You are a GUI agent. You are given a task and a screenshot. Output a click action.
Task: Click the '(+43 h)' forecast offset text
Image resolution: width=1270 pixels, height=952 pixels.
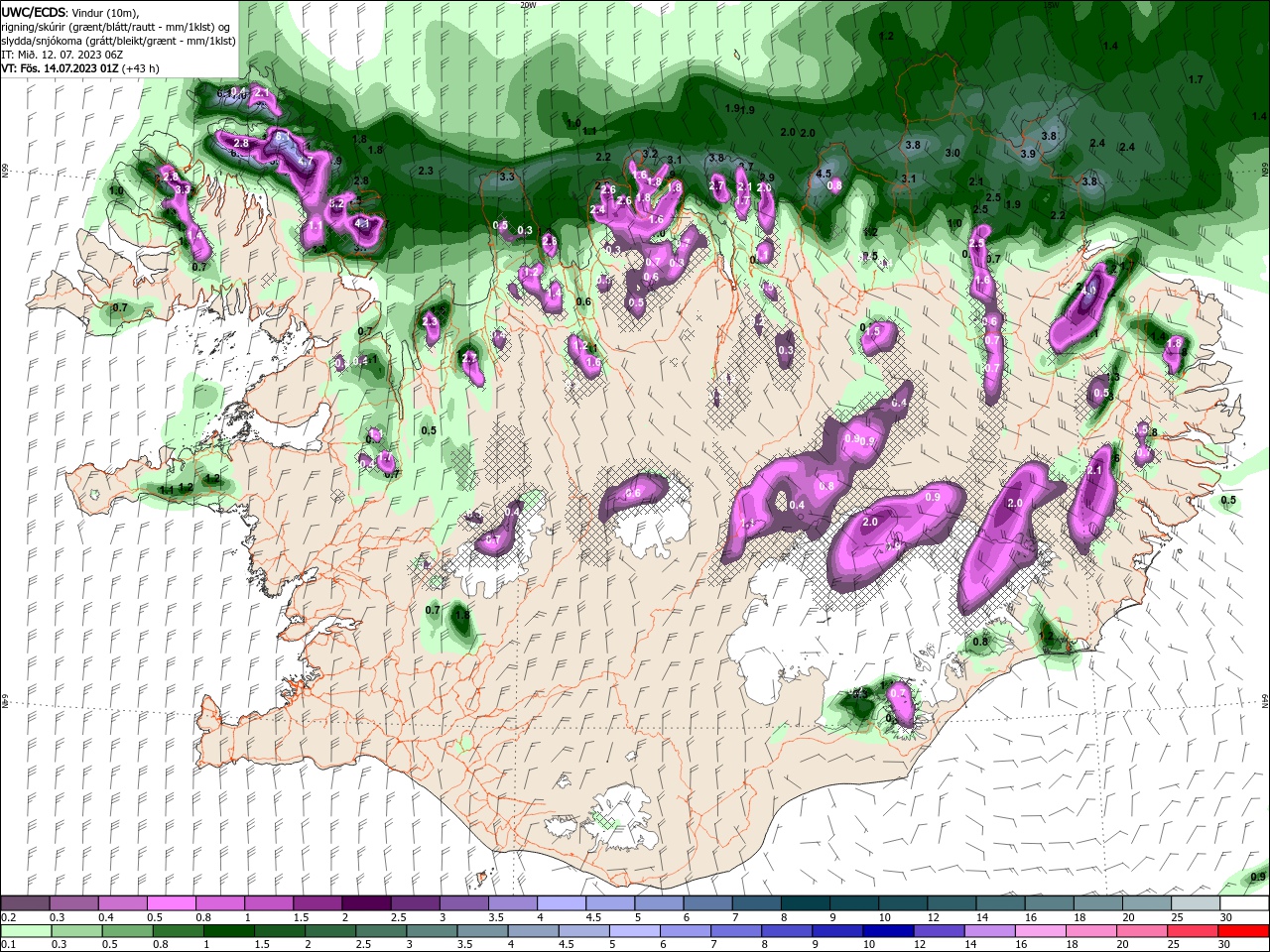(x=141, y=68)
